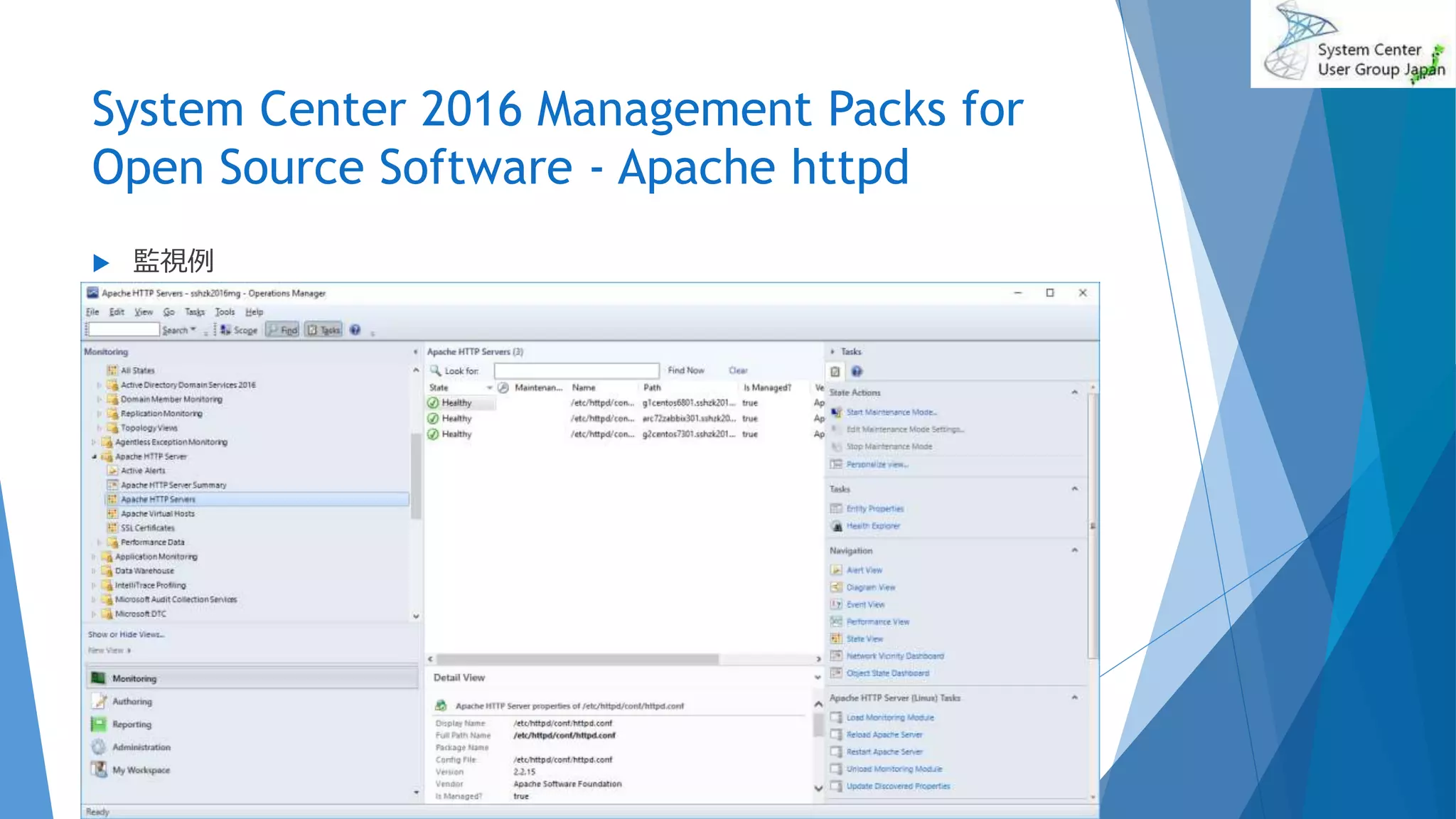1456x819 pixels.
Task: Open Performance View navigation
Action: point(877,622)
